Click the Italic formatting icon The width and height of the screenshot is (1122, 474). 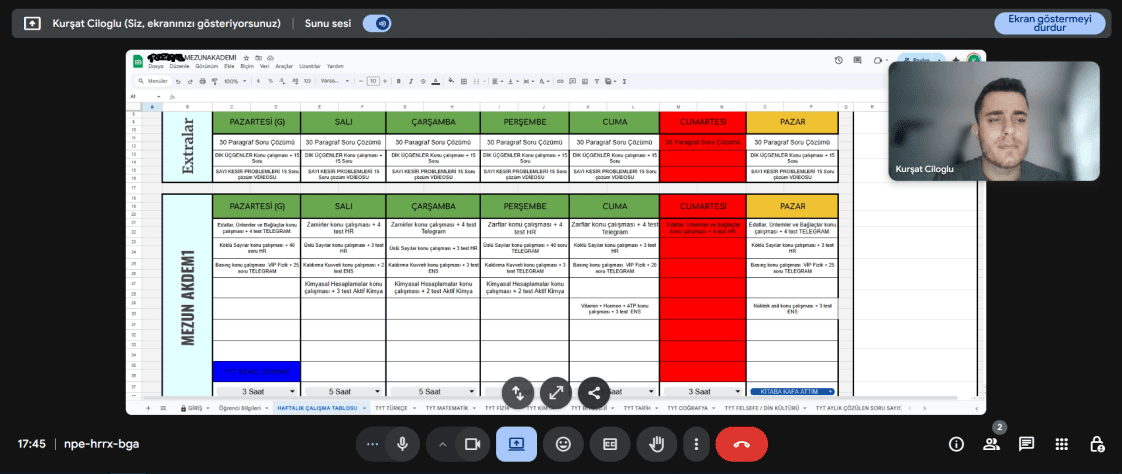coord(411,81)
